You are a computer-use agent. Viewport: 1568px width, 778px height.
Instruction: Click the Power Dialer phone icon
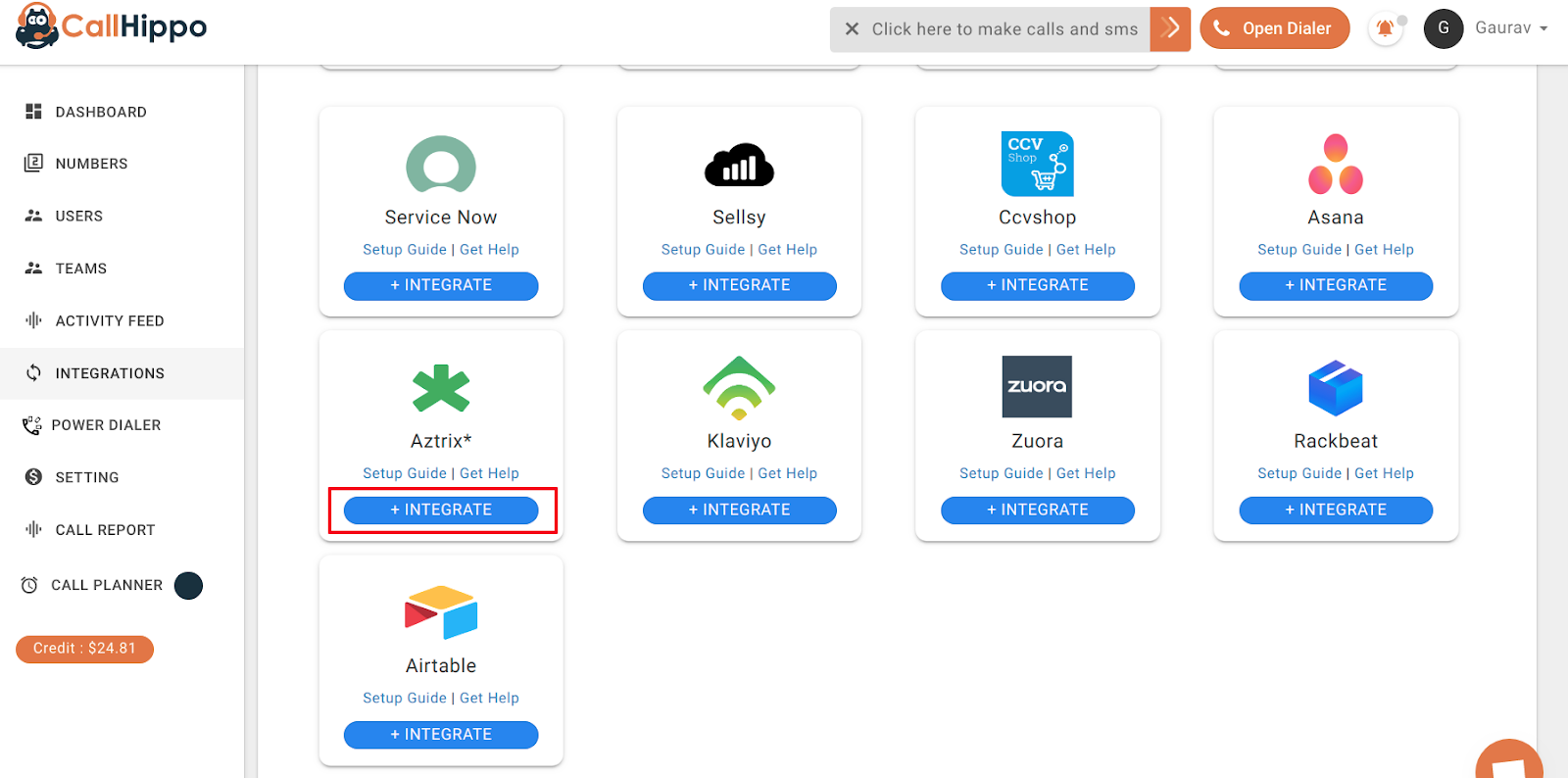[x=31, y=425]
